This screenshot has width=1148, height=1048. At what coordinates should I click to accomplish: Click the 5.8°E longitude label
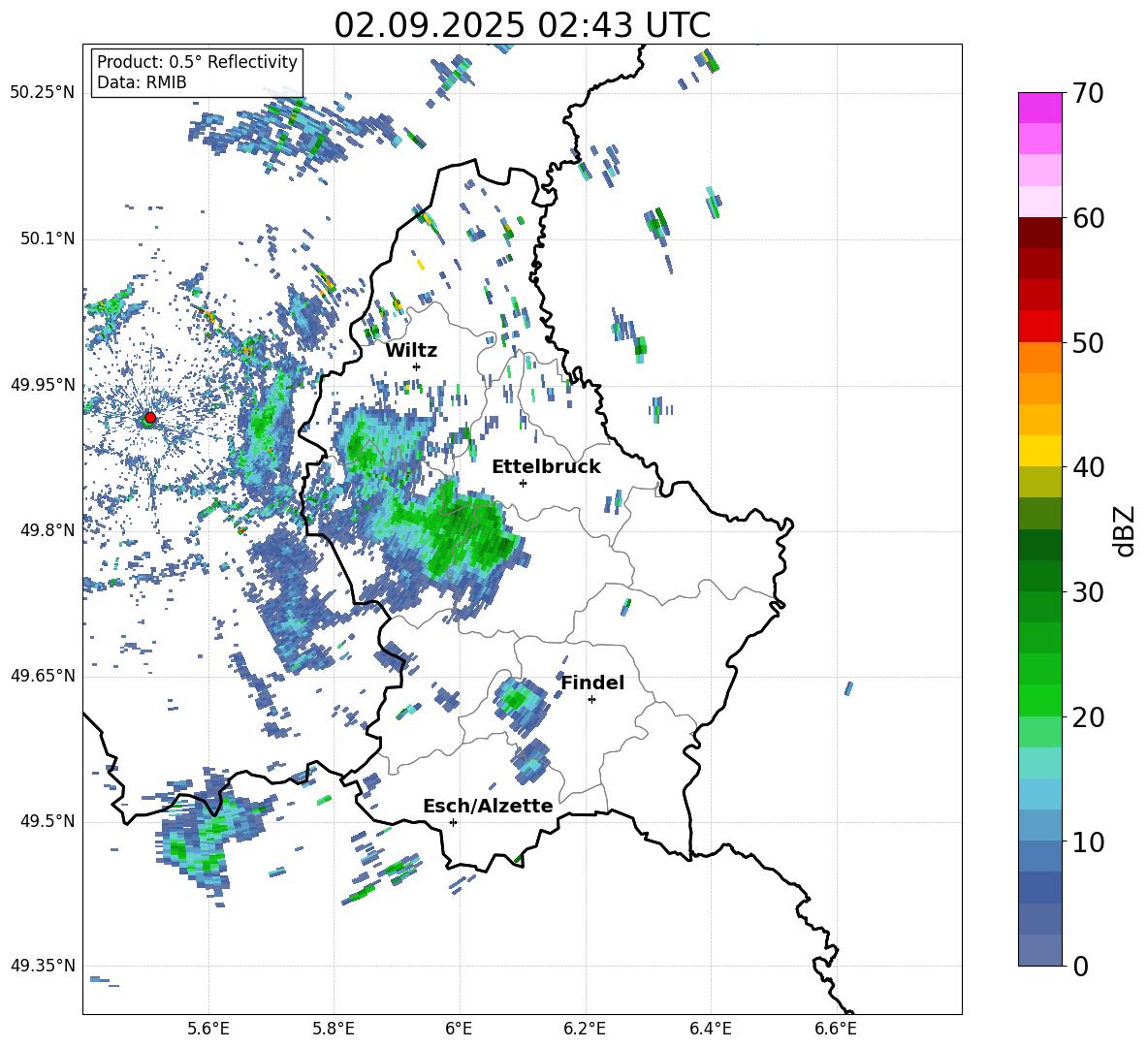pyautogui.click(x=334, y=1030)
